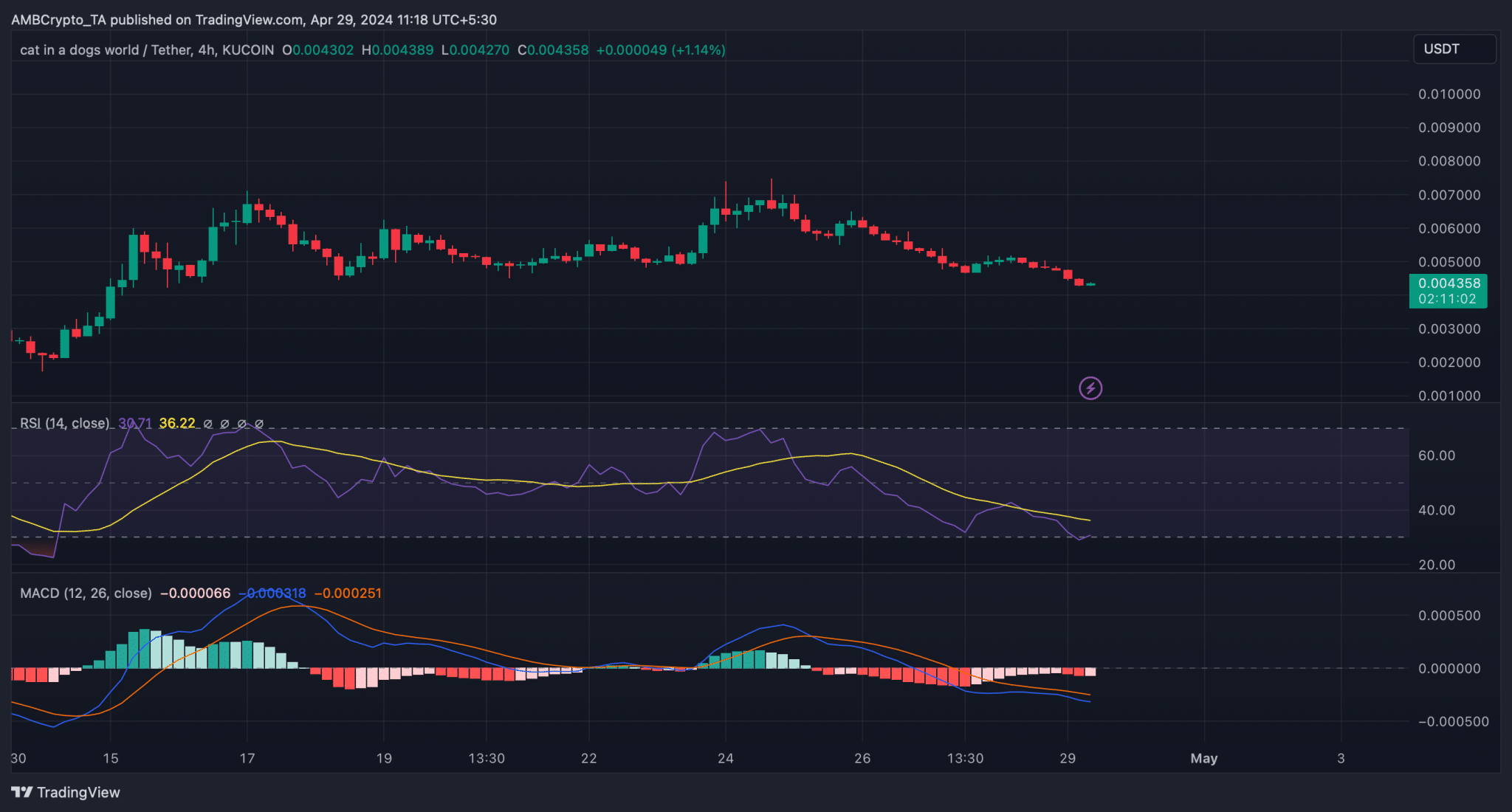The width and height of the screenshot is (1512, 812).
Task: Click the −0.000500 MACD scale label
Action: (x=1454, y=722)
